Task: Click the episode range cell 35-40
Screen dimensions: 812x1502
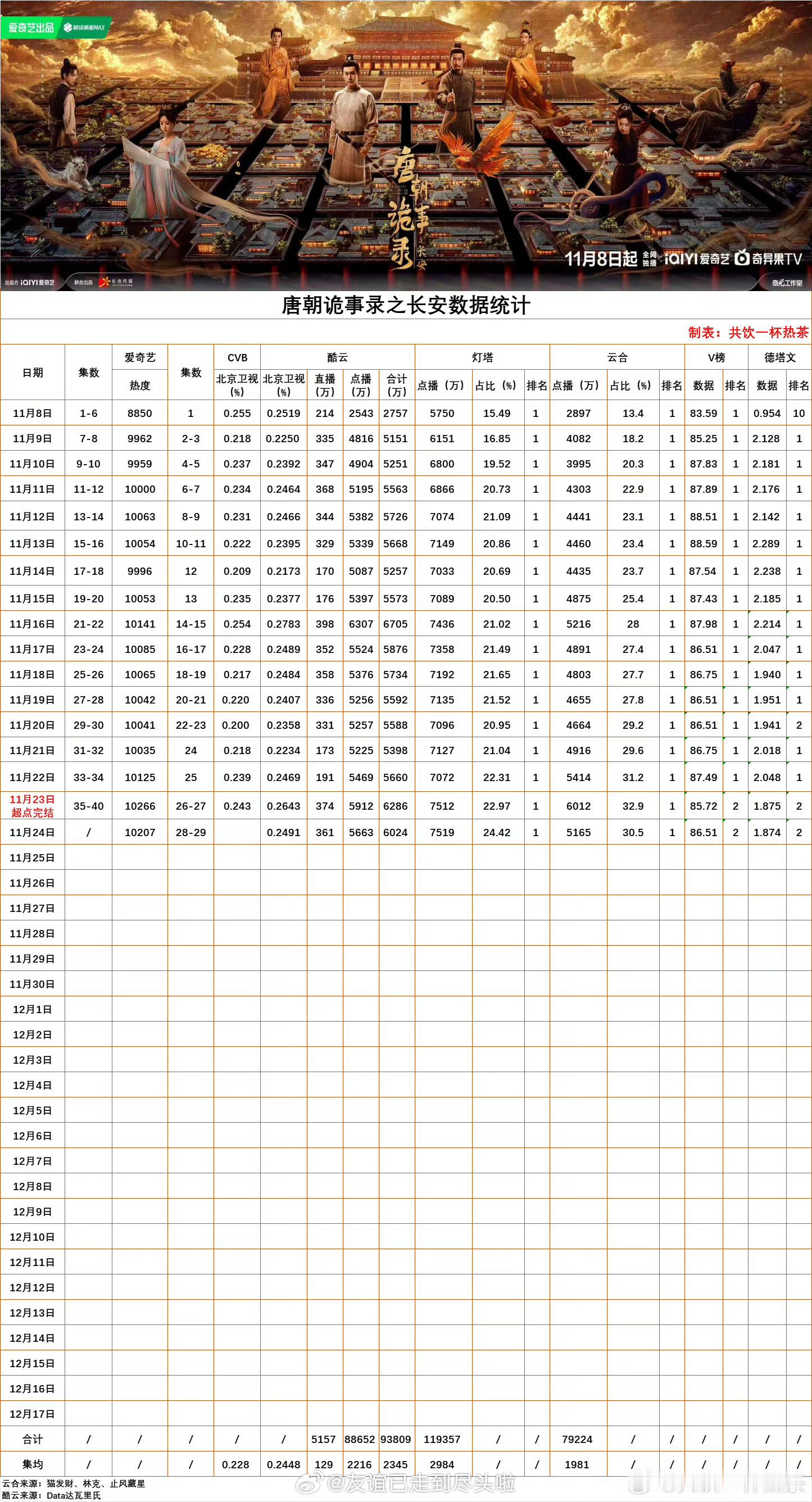Action: pyautogui.click(x=89, y=806)
